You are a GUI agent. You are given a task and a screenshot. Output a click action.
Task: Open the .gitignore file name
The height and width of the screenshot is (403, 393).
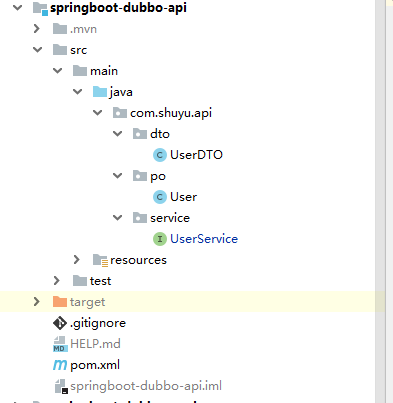coord(98,323)
